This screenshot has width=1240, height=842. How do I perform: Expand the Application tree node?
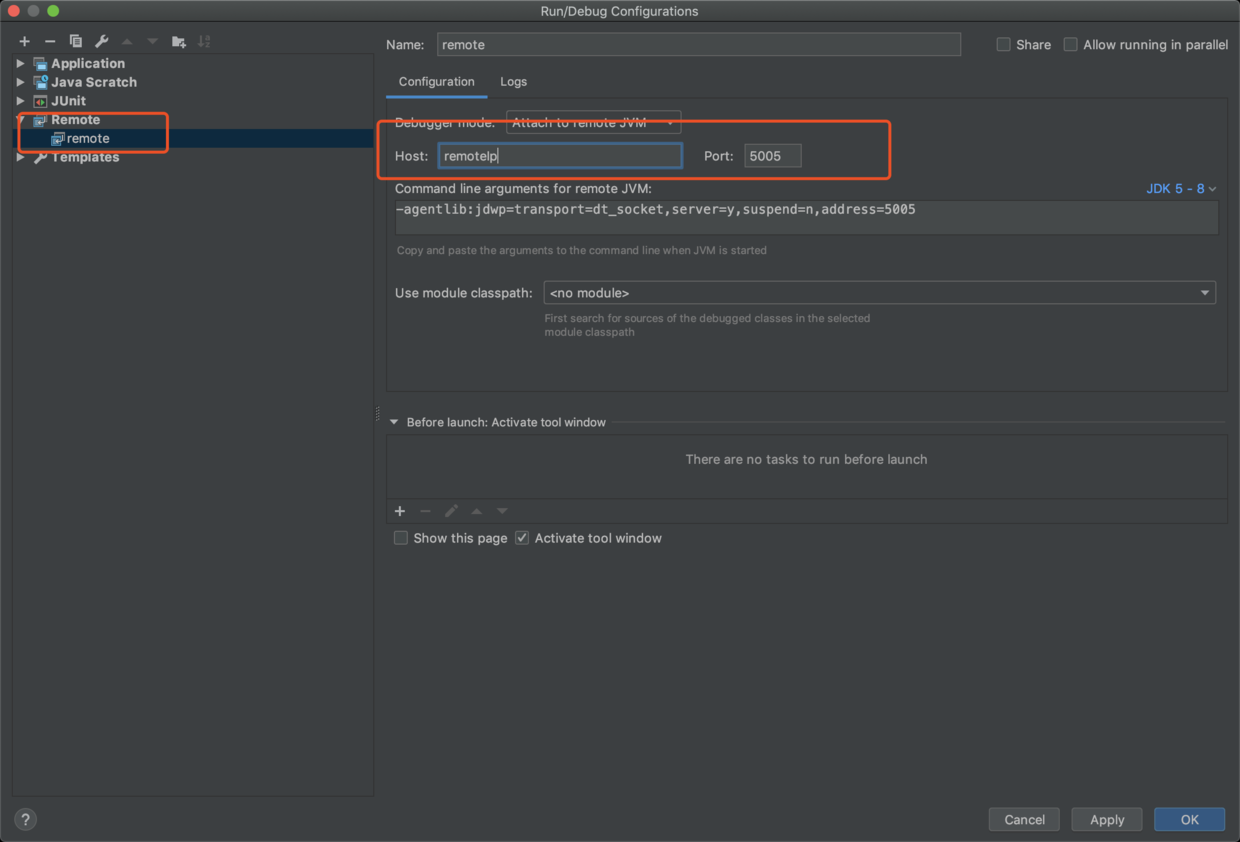(20, 63)
